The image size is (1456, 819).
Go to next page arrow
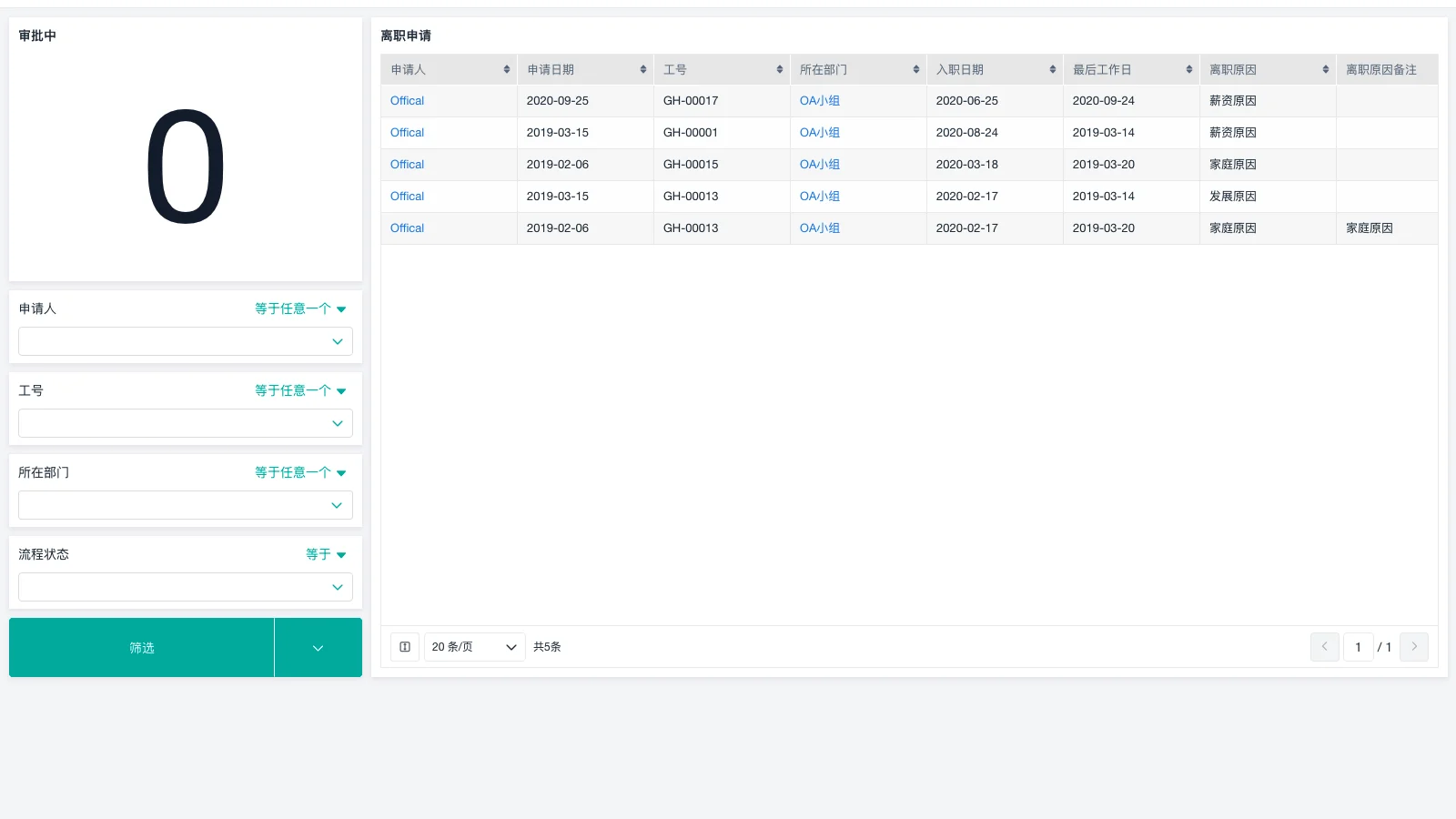pyautogui.click(x=1414, y=647)
